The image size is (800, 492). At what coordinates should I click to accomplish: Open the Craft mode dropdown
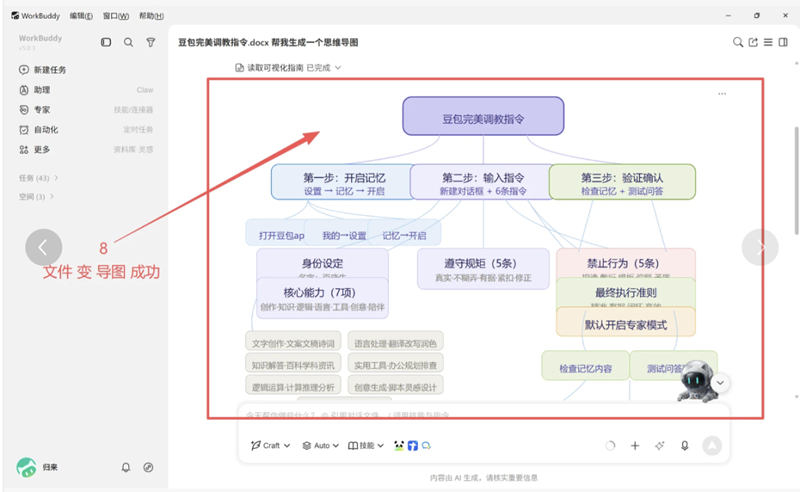(270, 446)
